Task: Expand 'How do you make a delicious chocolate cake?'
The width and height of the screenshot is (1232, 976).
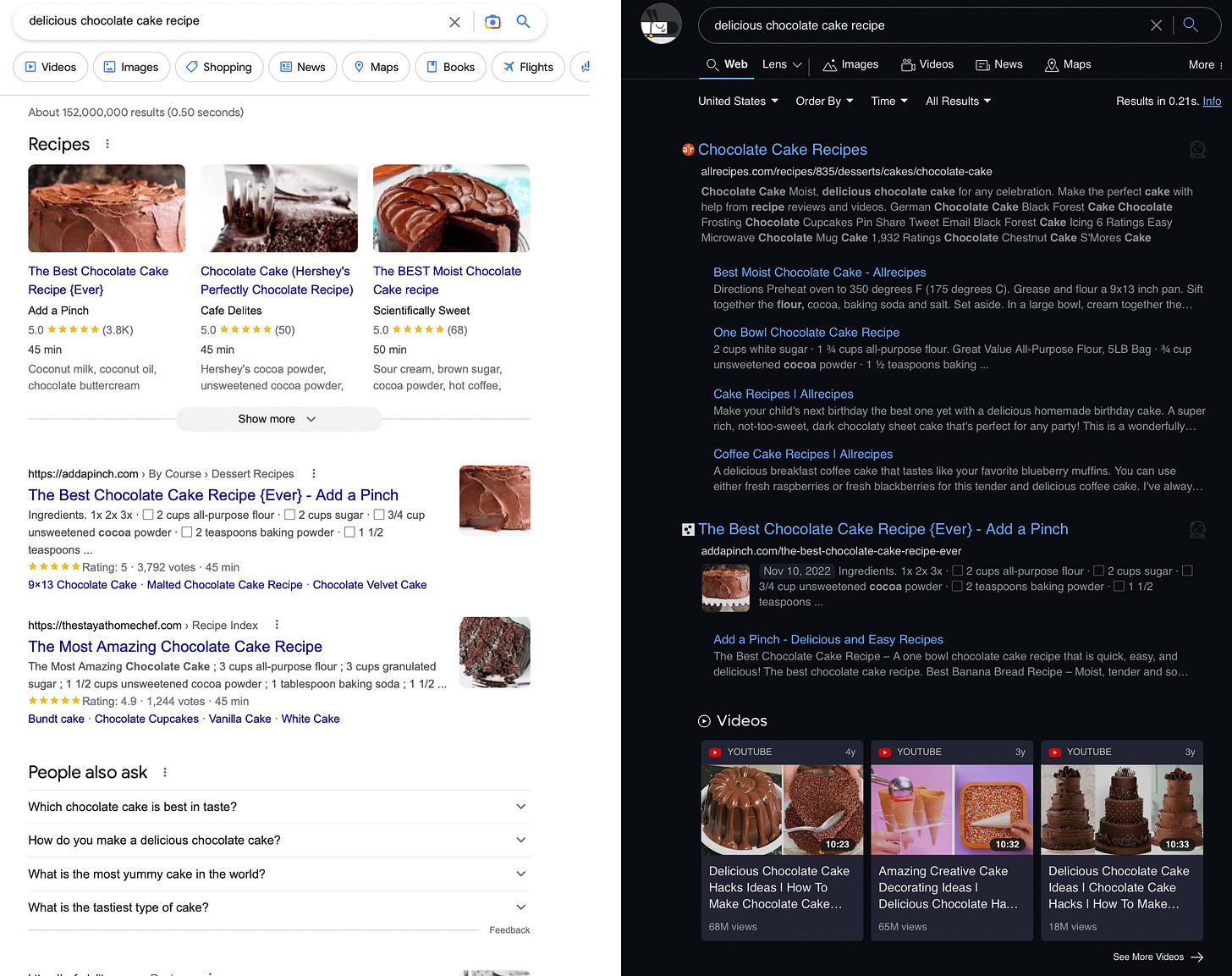Action: point(278,841)
